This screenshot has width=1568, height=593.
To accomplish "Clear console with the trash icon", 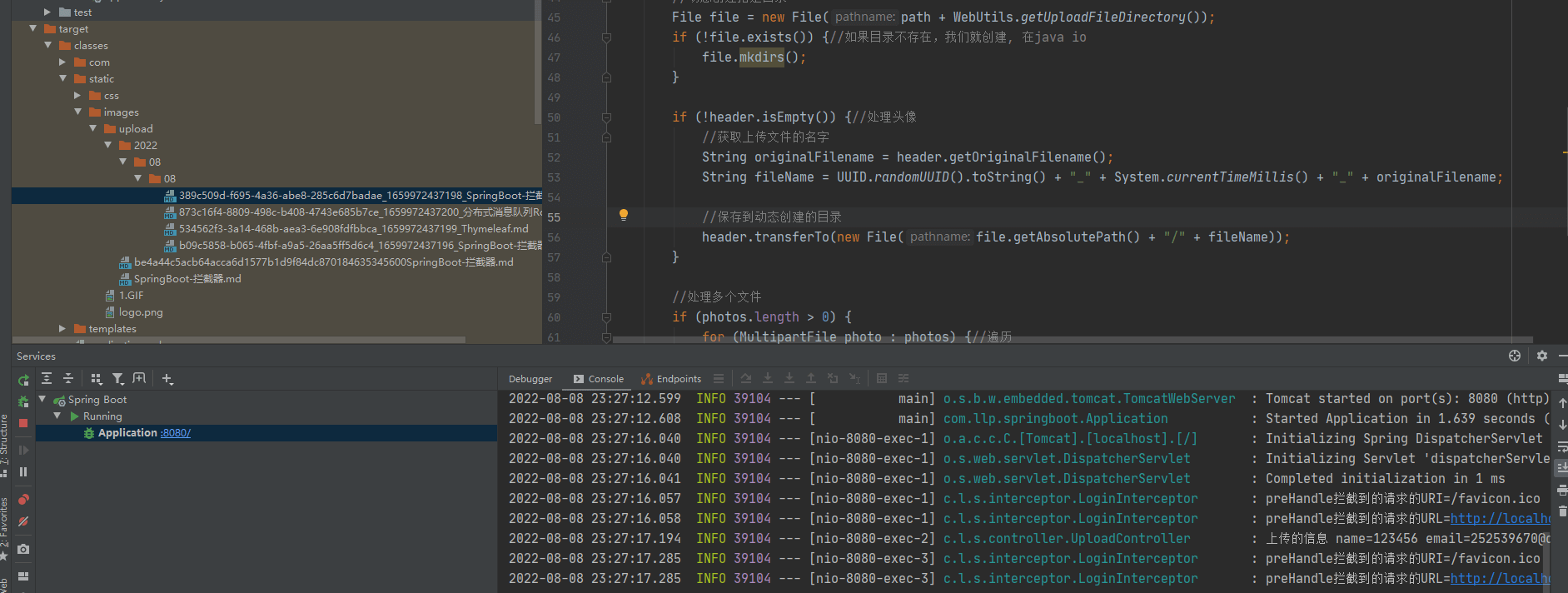I will point(1562,511).
